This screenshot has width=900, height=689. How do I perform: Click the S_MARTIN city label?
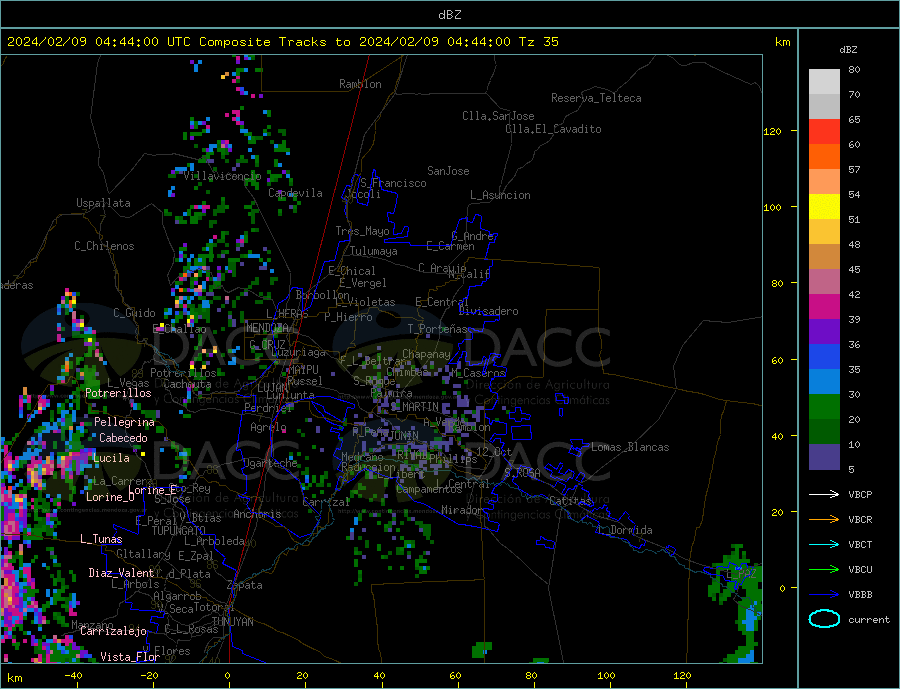click(414, 407)
